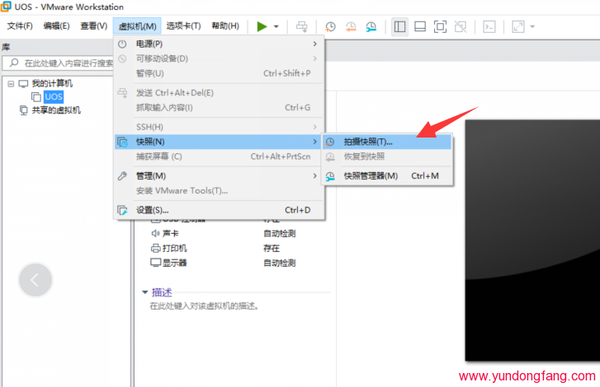This screenshot has width=600, height=387.
Task: Click the revert to snapshot toolbar icon
Action: (x=351, y=26)
